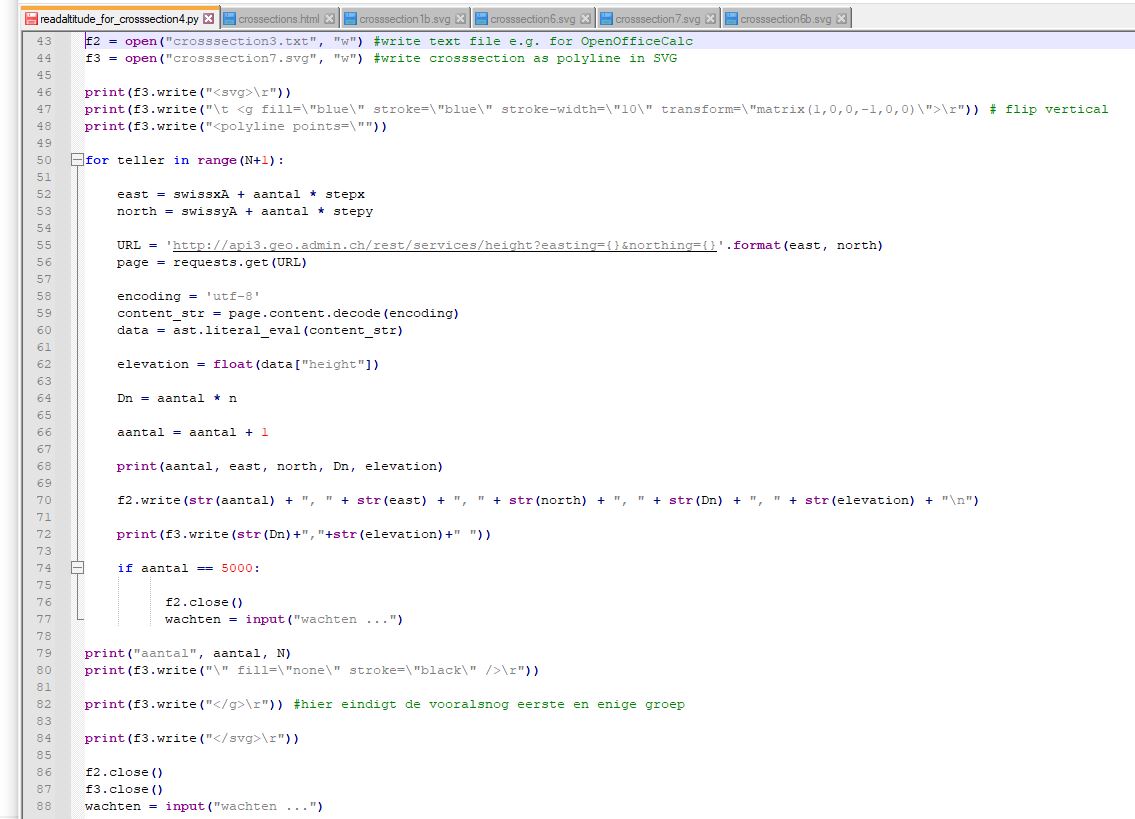
Task: Collapse the for loop fold at line 50
Action: [77, 160]
